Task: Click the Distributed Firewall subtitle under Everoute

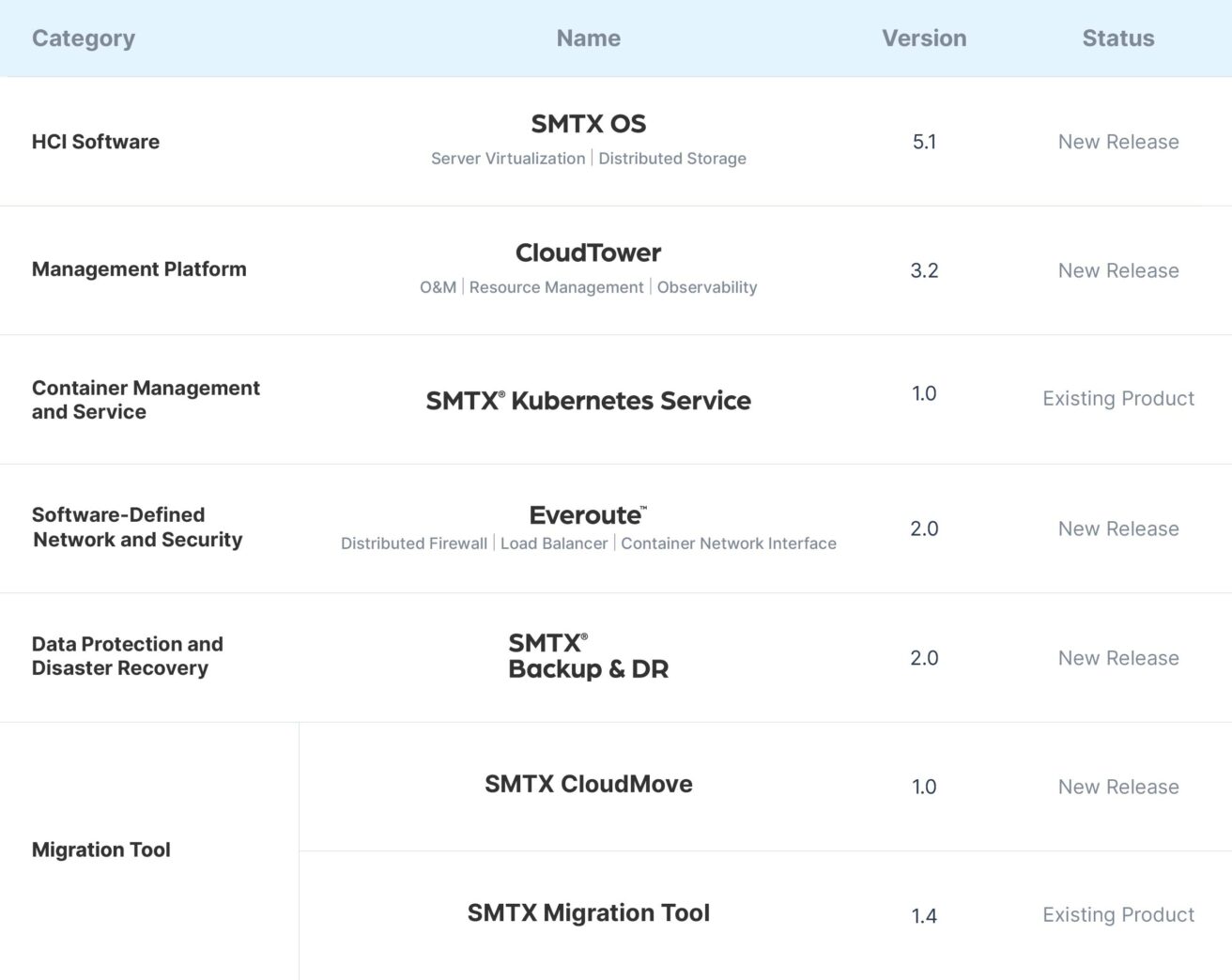Action: click(414, 543)
